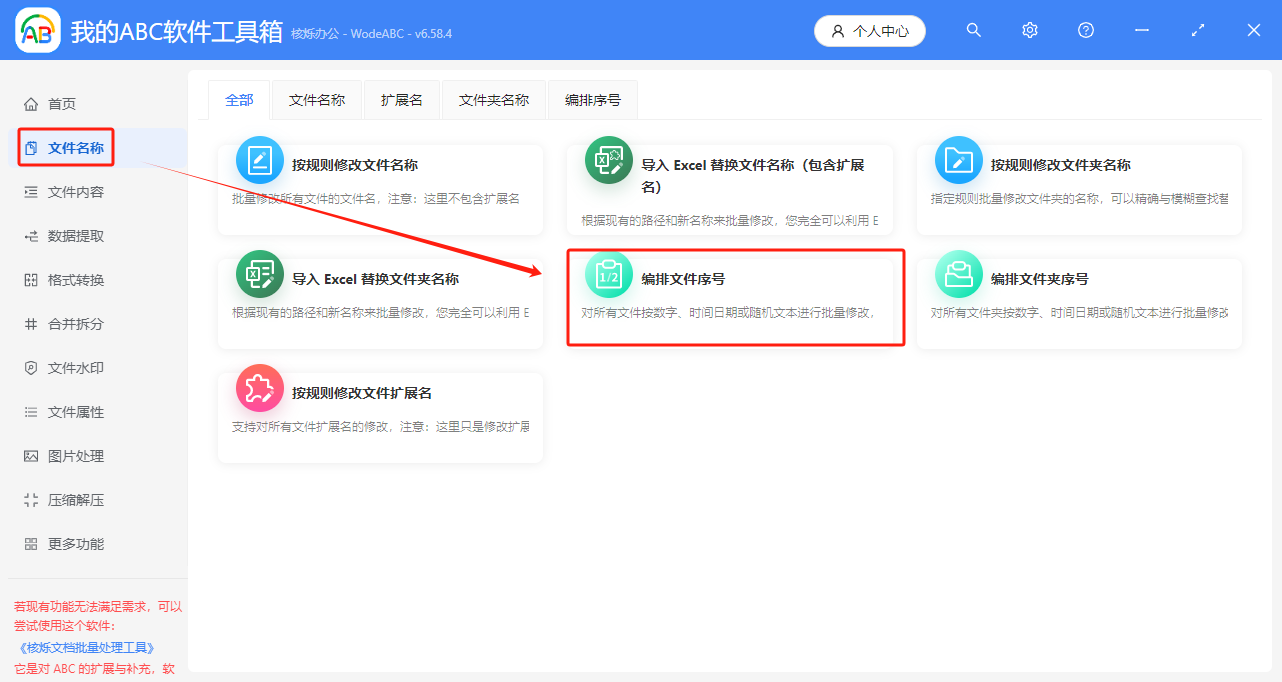
Task: Open the settings gear icon
Action: pyautogui.click(x=1029, y=30)
